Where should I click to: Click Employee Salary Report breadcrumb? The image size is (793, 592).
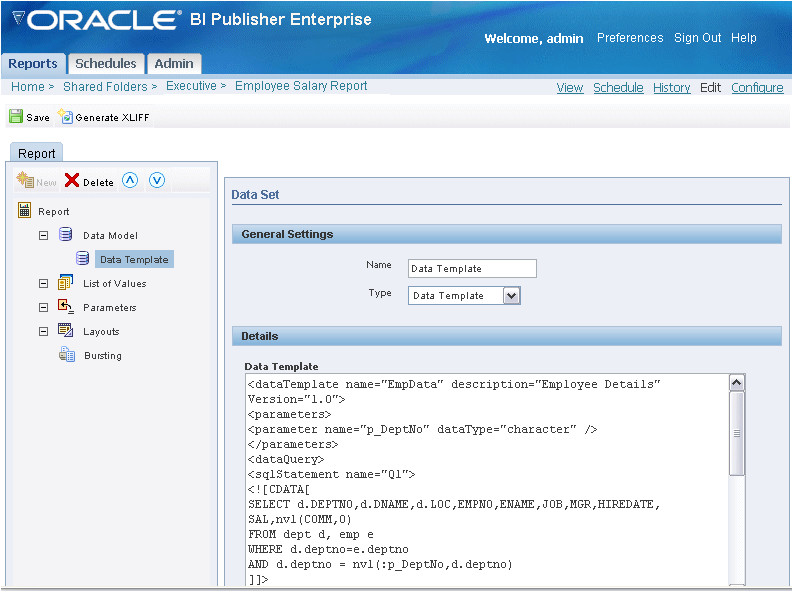click(x=301, y=86)
